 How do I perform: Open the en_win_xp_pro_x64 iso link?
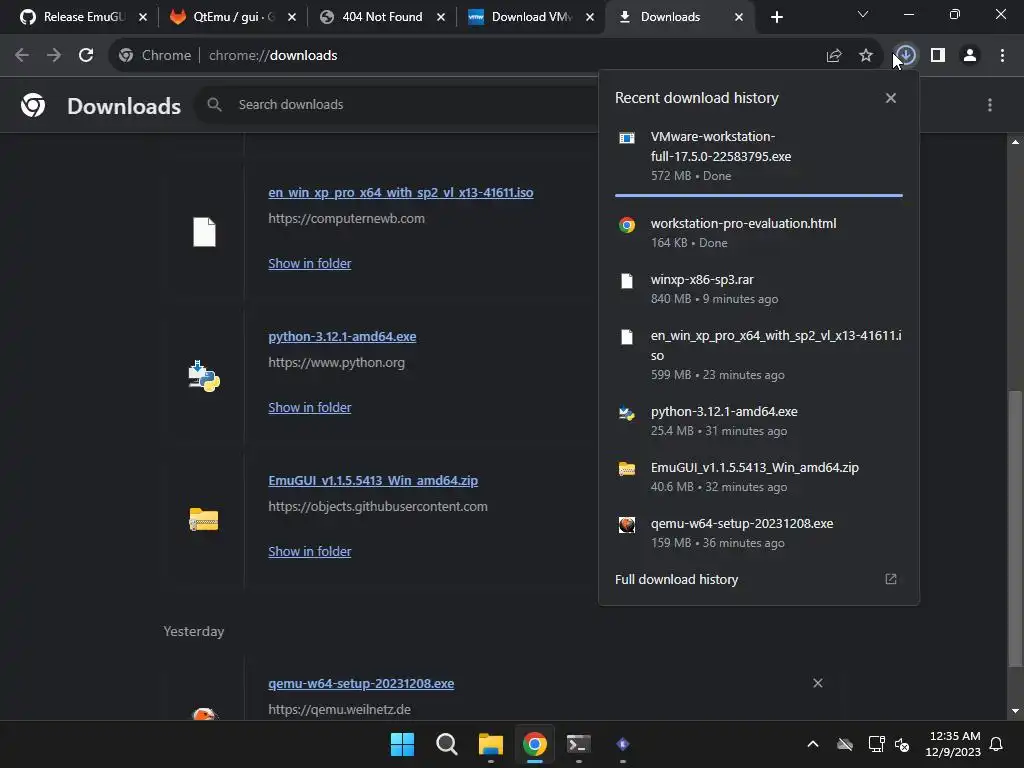400,193
